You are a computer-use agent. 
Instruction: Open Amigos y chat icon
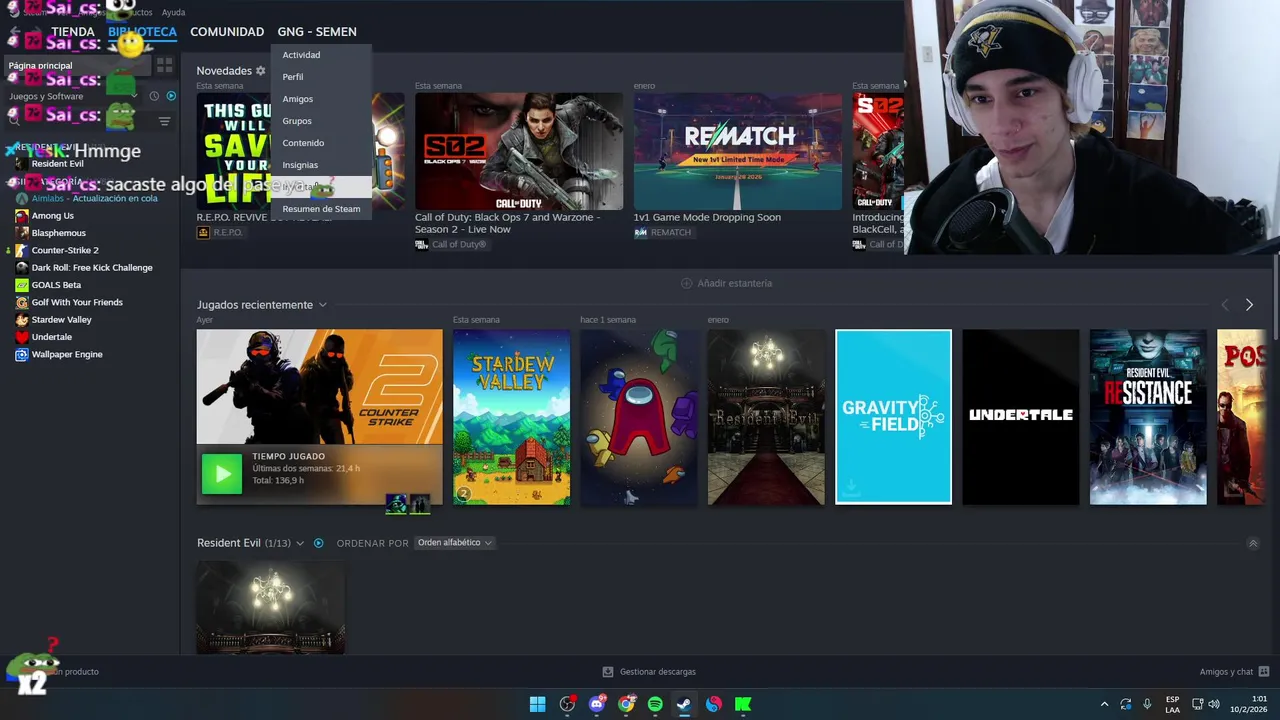point(1264,672)
